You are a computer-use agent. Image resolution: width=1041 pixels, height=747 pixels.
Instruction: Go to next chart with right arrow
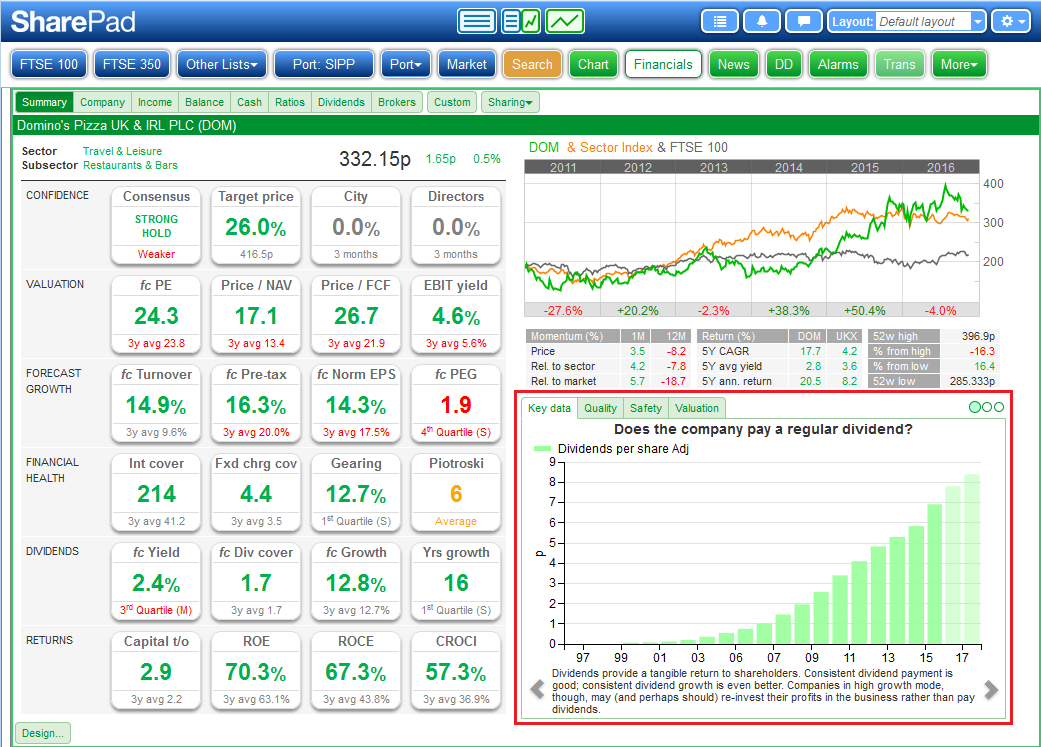pos(991,689)
